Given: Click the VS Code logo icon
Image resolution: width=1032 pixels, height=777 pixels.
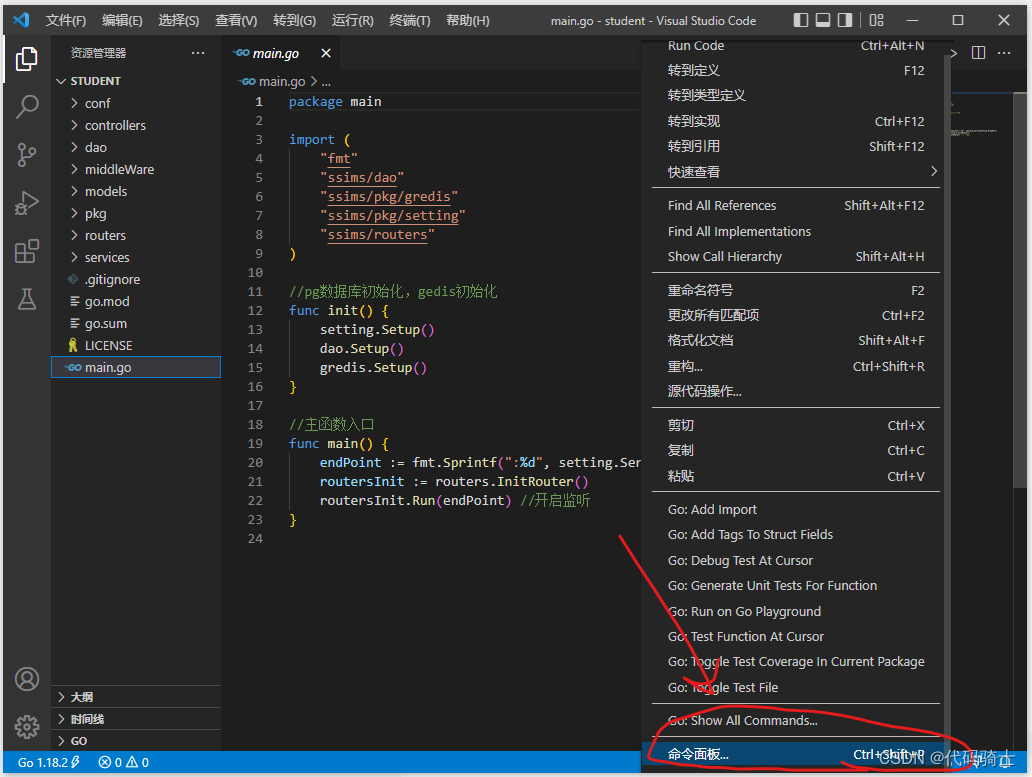Looking at the screenshot, I should coord(21,20).
